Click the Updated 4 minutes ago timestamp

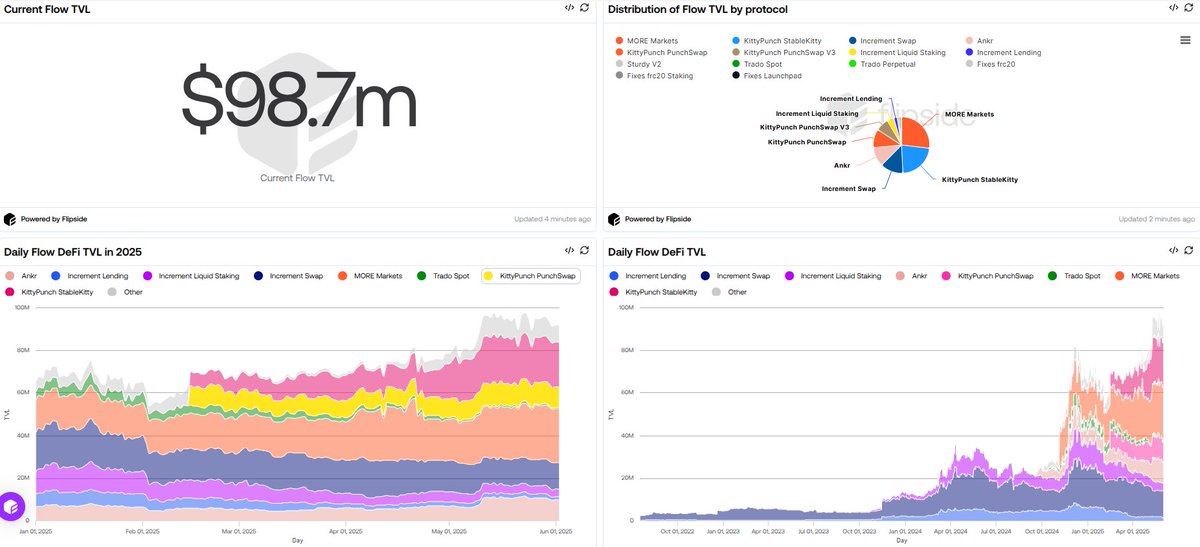point(552,219)
